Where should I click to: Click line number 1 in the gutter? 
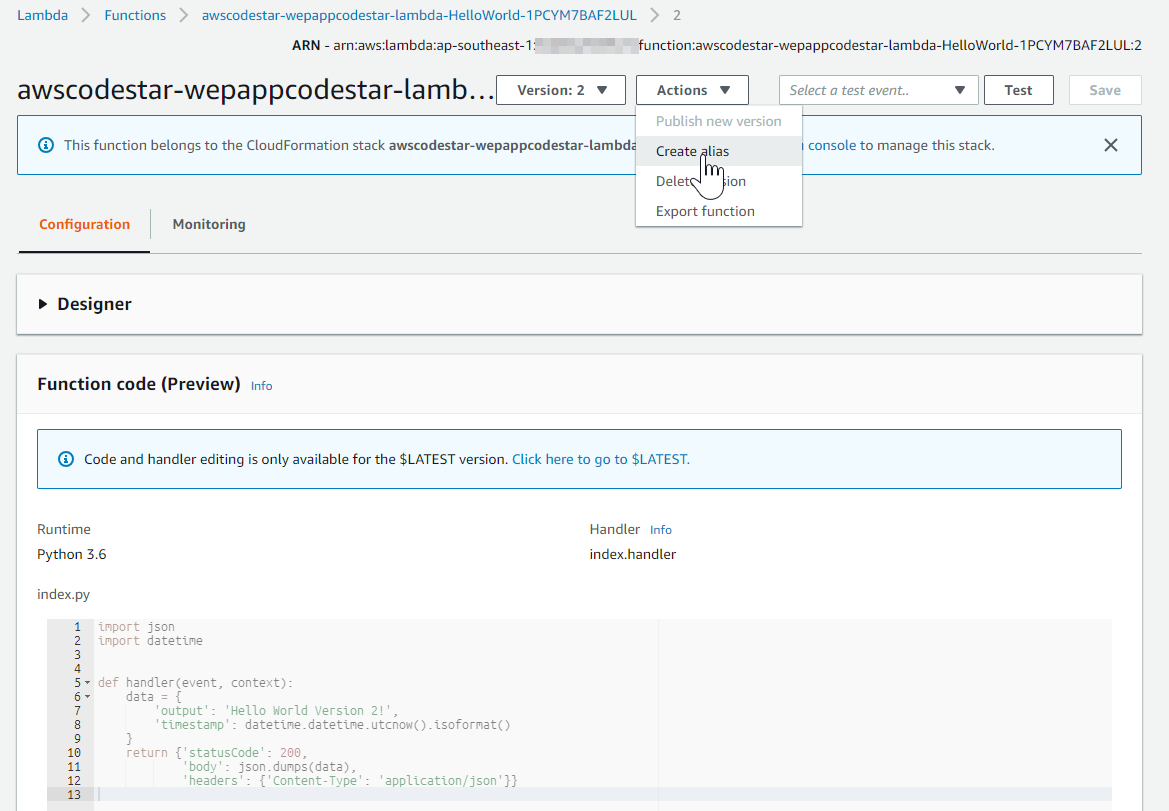(x=77, y=627)
